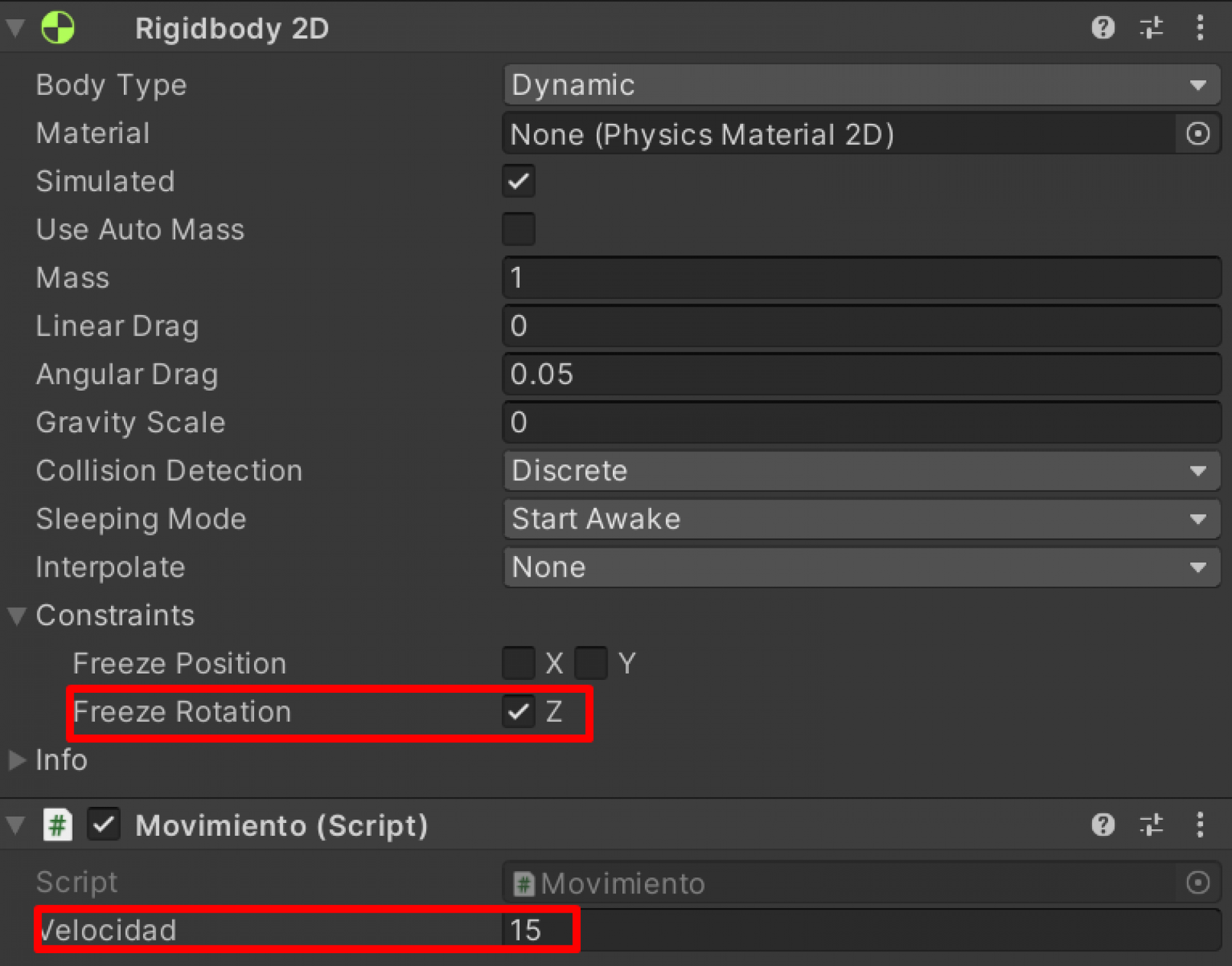Enable Freeze Position X checkbox
This screenshot has width=1232, height=966.
point(518,663)
